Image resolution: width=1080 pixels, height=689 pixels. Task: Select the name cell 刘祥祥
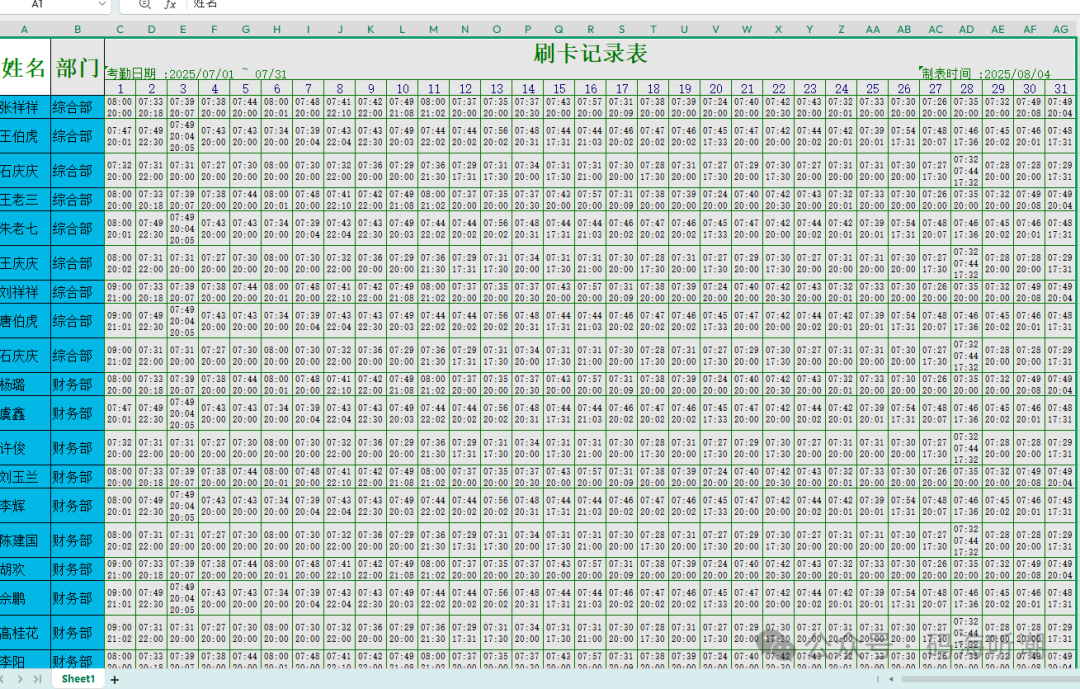tap(25, 292)
